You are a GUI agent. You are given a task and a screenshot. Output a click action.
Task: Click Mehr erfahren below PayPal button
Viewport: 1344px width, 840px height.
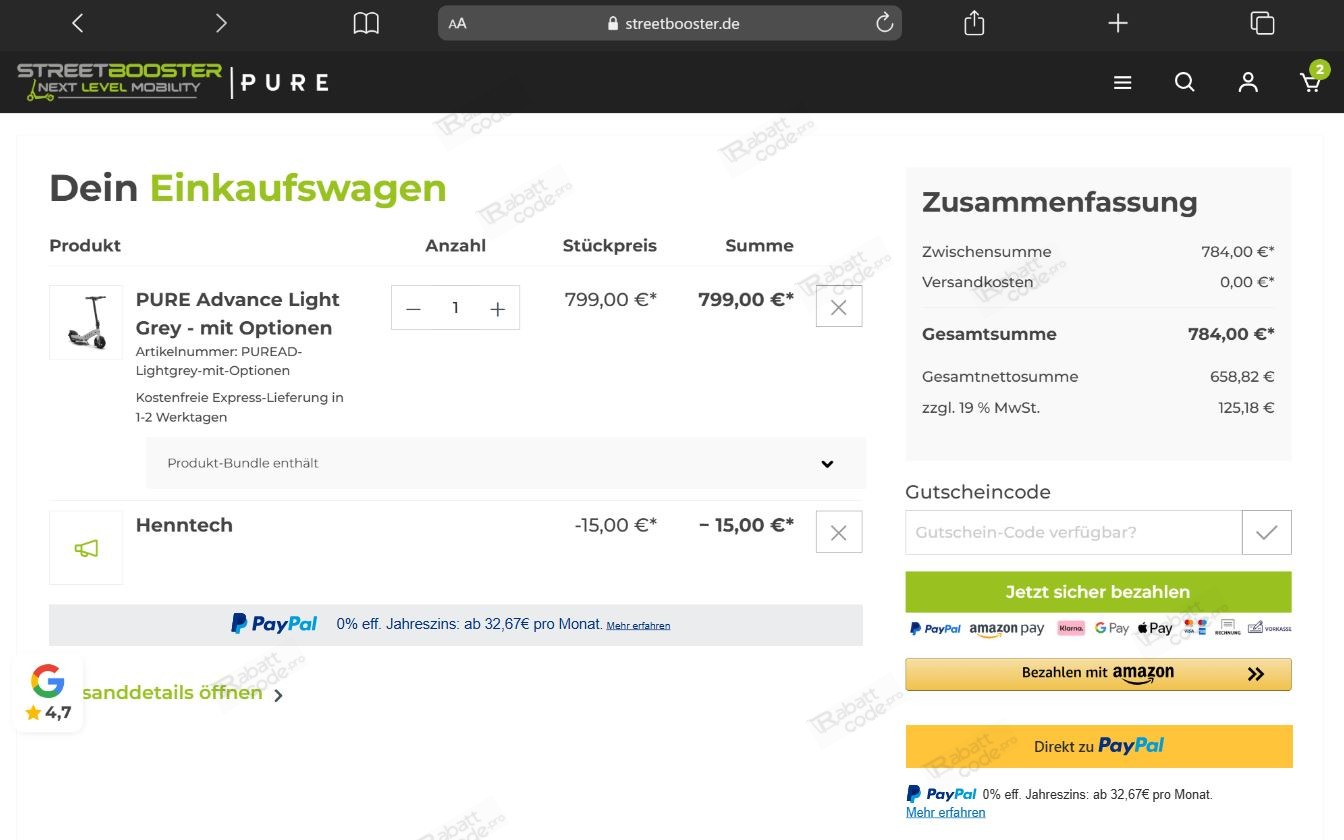945,812
